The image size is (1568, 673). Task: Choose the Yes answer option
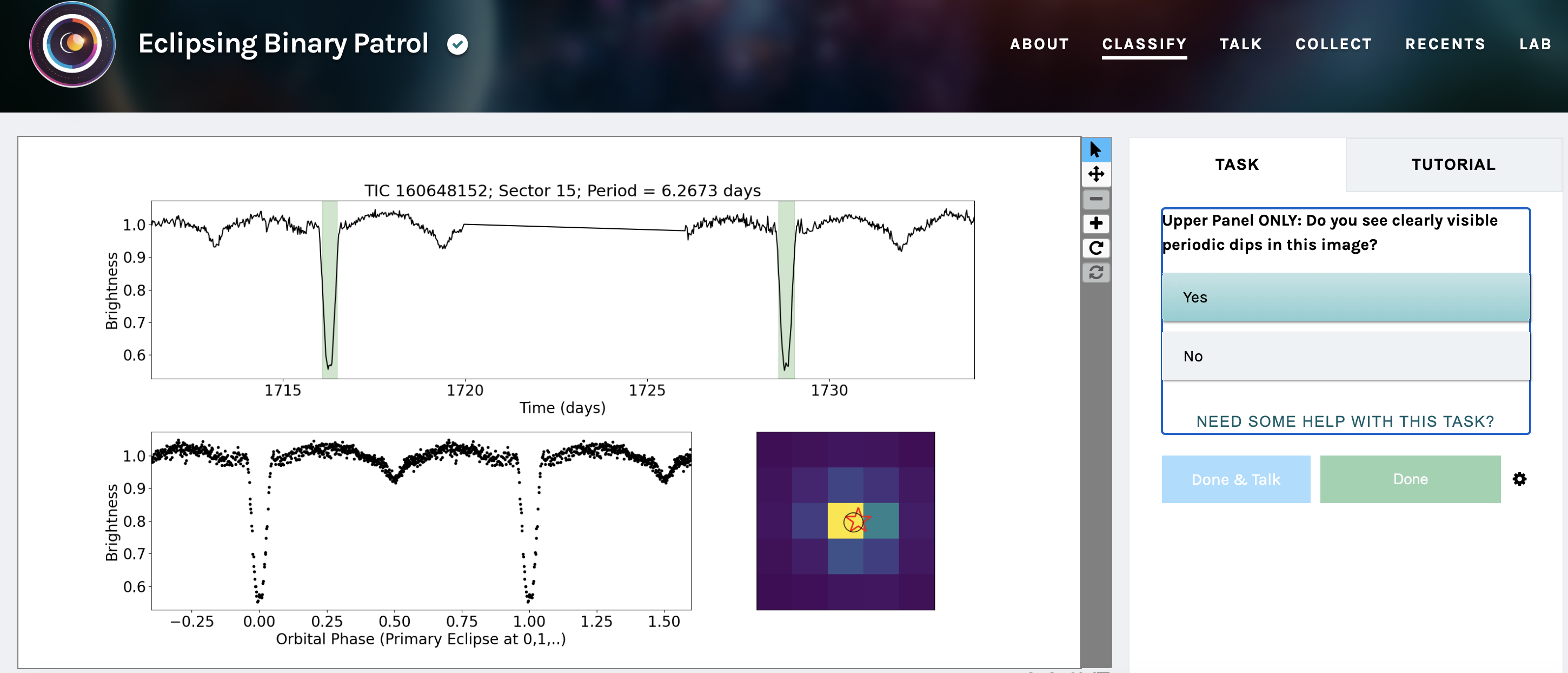pos(1345,297)
